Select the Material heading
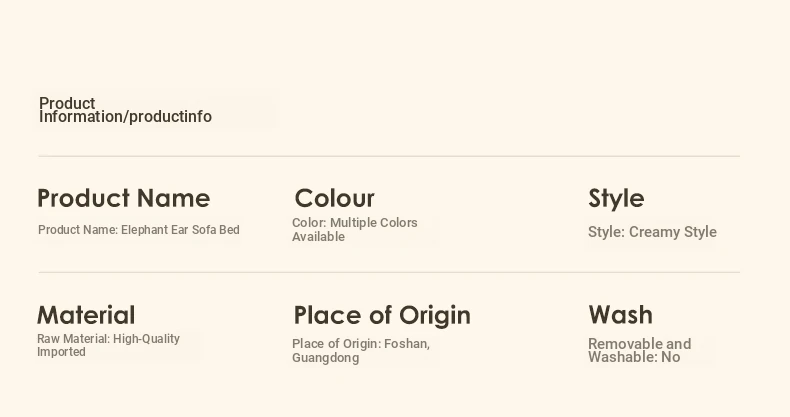The image size is (790, 417). pos(86,315)
